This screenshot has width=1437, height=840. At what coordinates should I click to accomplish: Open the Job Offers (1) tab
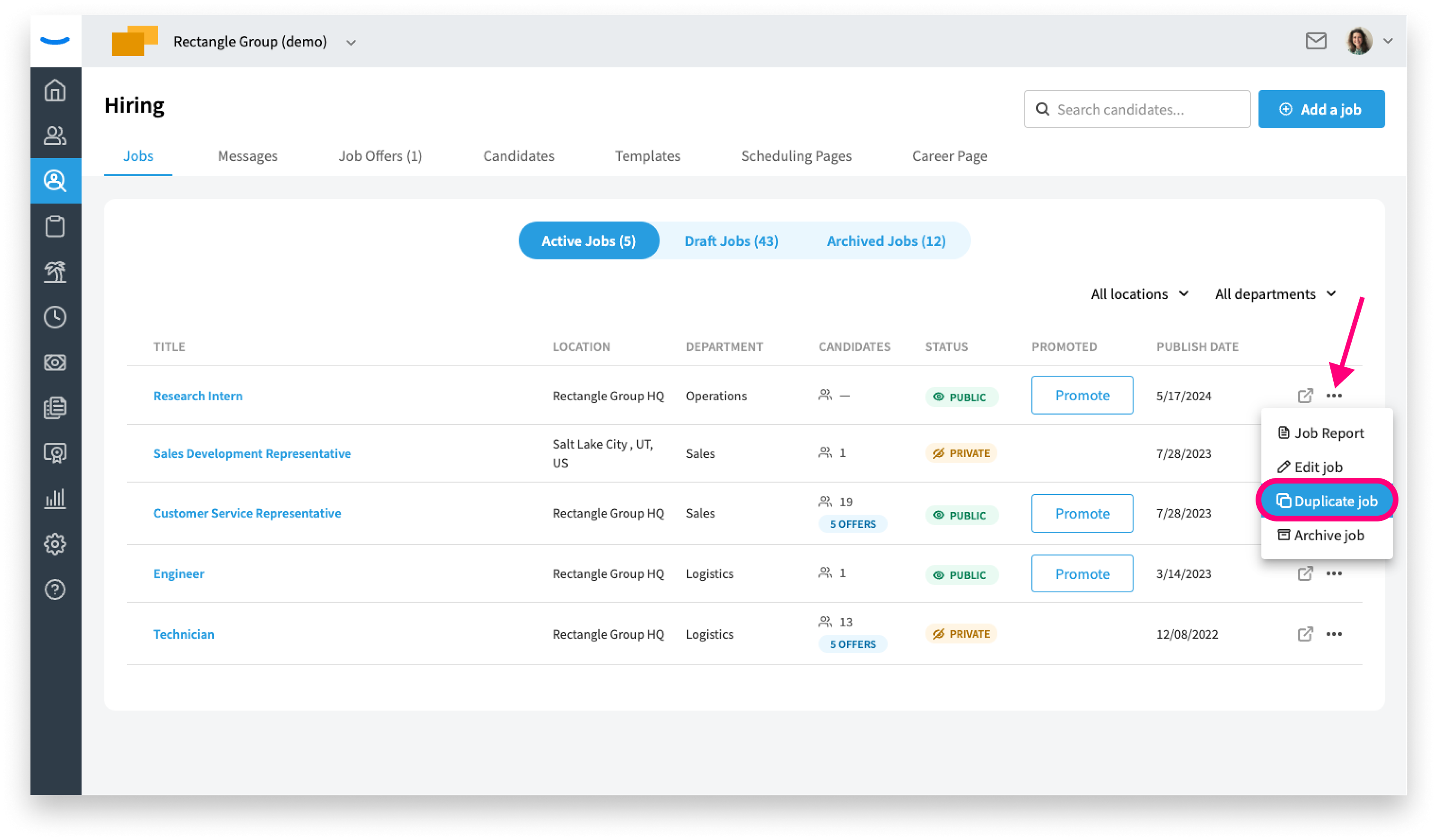click(x=380, y=156)
